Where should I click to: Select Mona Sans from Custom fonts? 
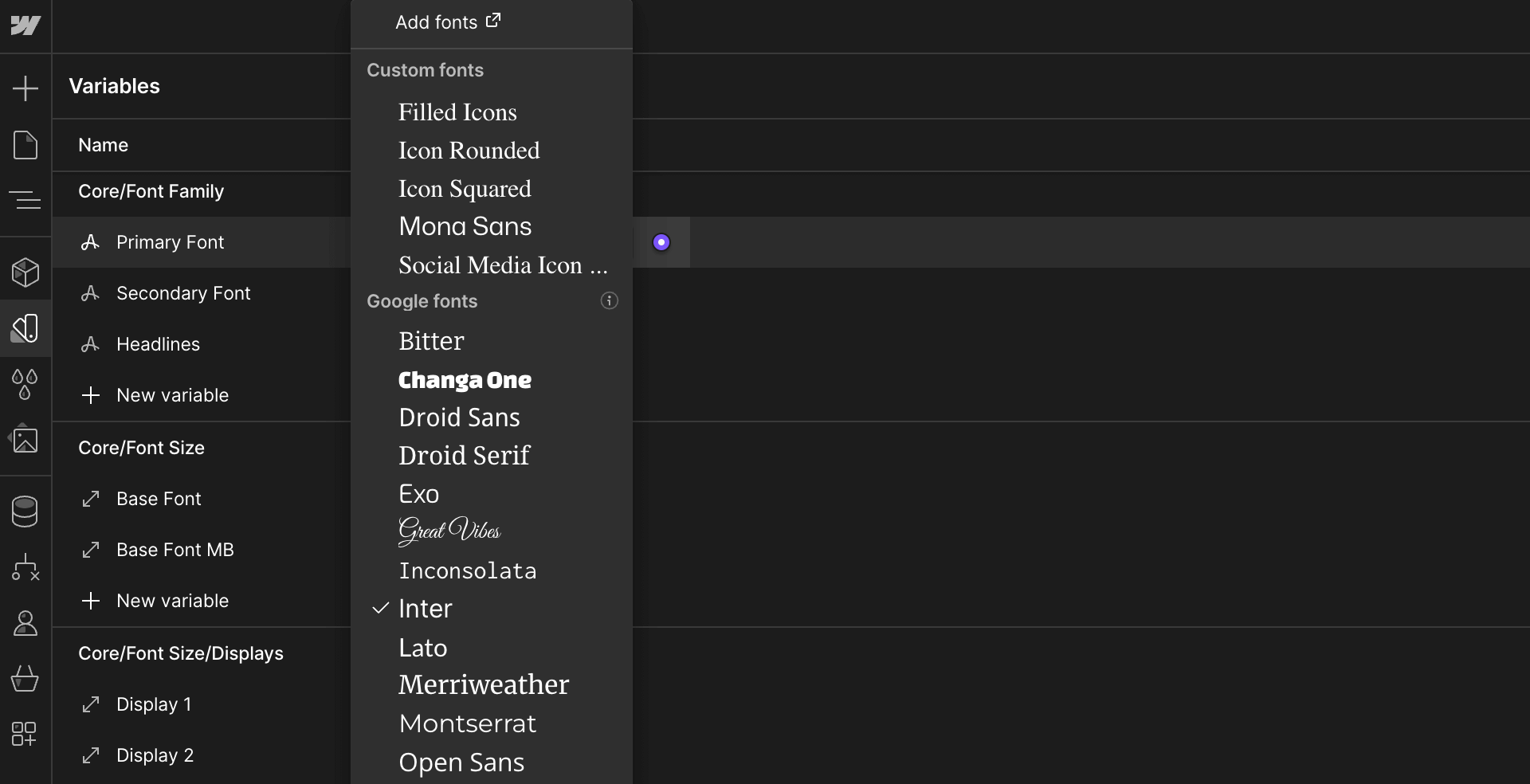(465, 226)
